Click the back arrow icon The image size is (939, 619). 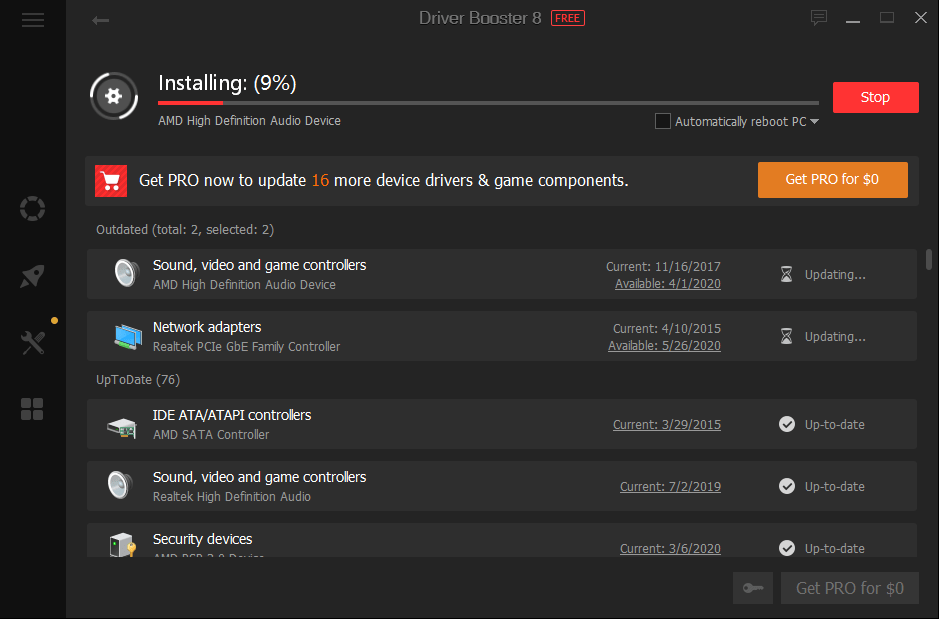pos(100,20)
